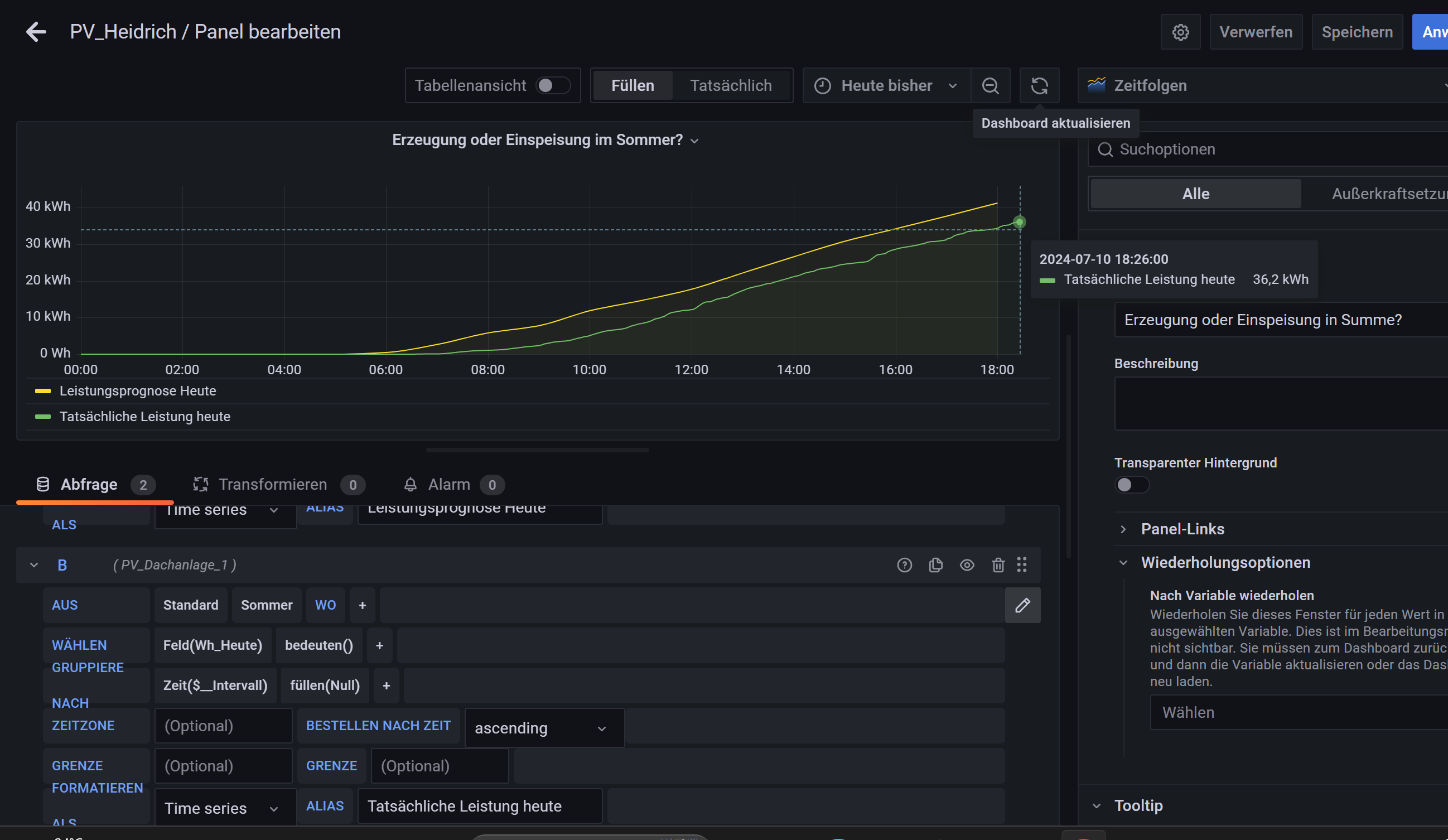The height and width of the screenshot is (840, 1448).
Task: Click yellow Leistungsprognose Heute legend swatch
Action: (43, 390)
